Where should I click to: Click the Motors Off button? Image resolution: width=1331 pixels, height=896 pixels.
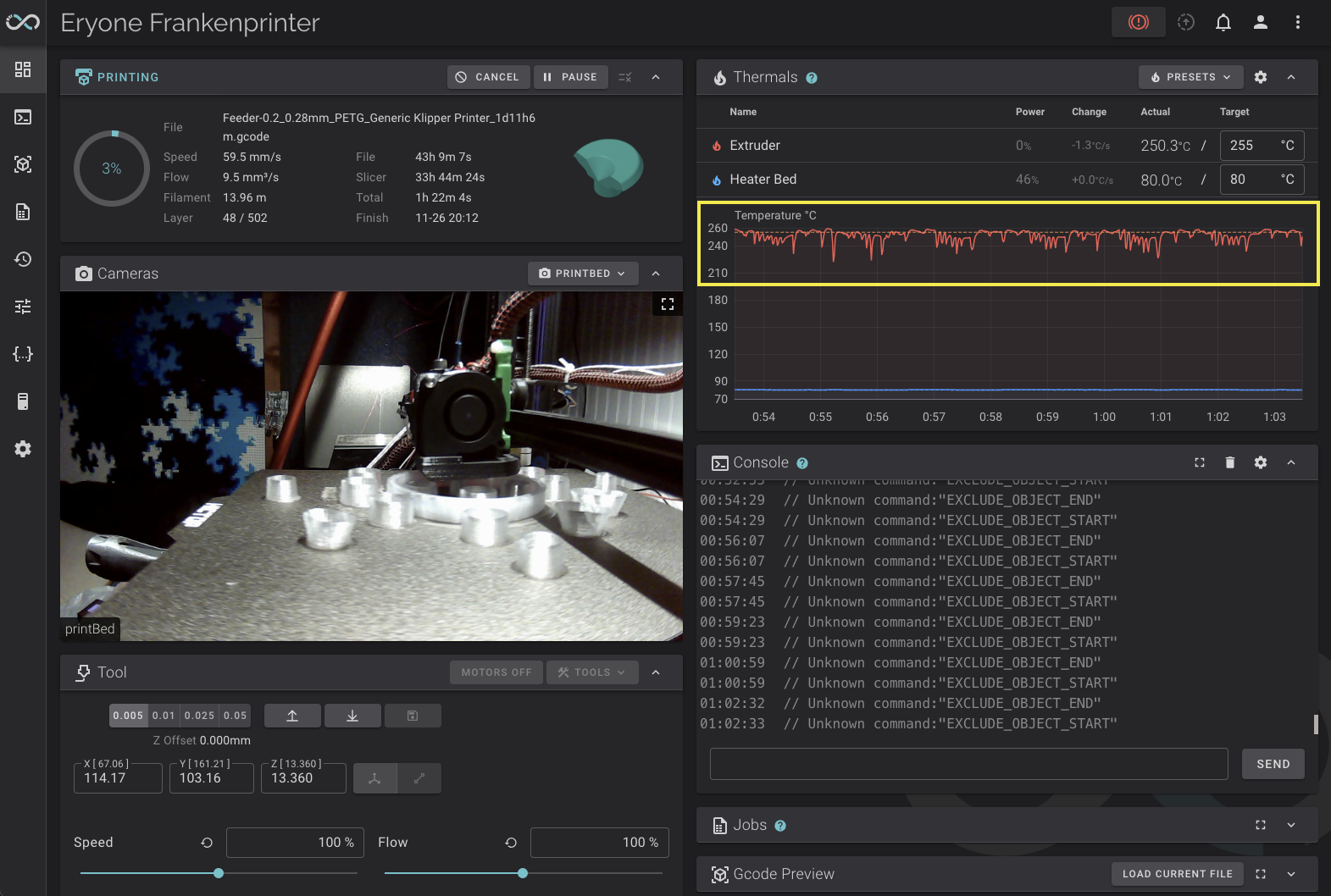[x=496, y=672]
